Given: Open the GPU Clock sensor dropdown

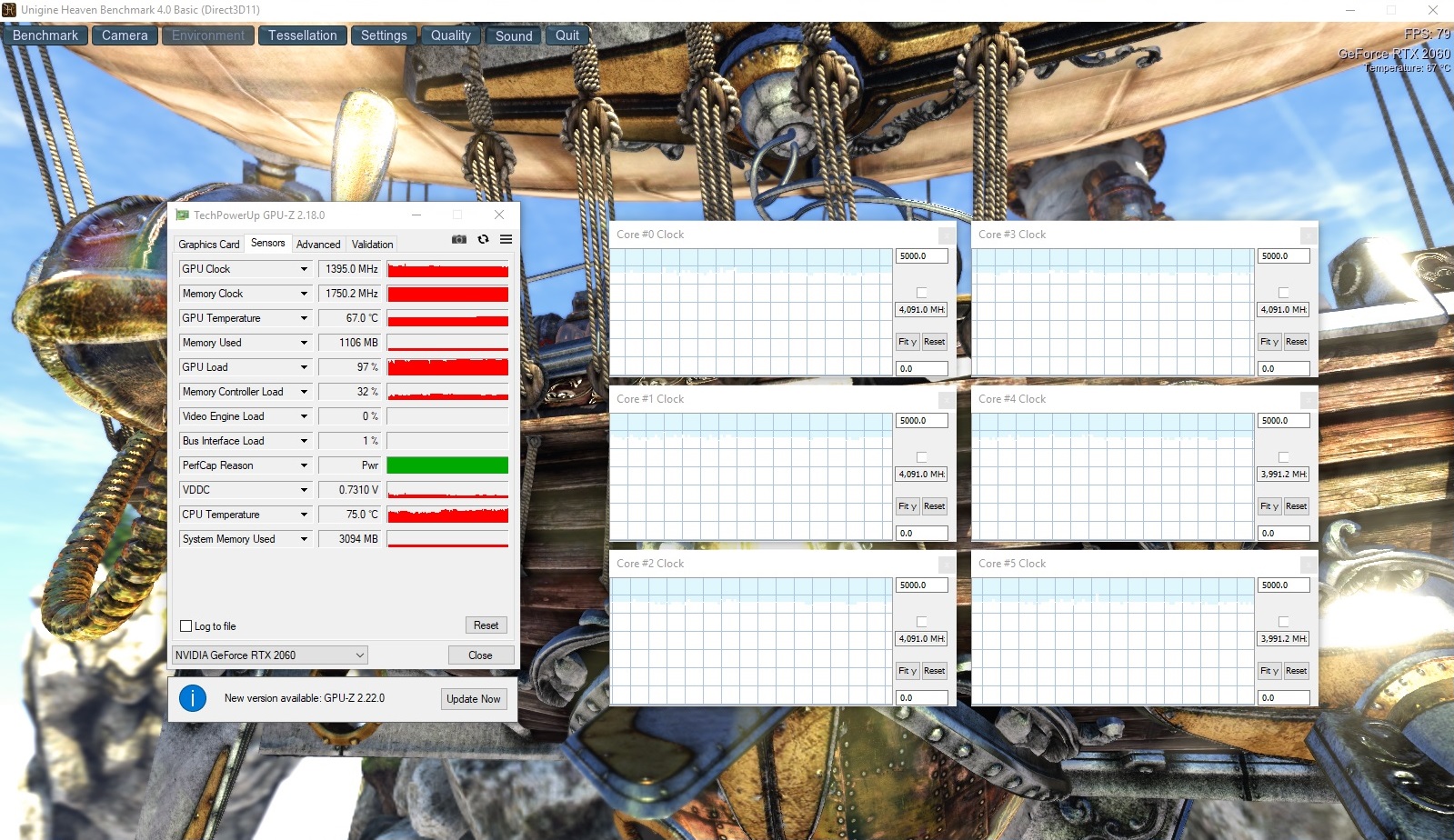Looking at the screenshot, I should pos(304,269).
